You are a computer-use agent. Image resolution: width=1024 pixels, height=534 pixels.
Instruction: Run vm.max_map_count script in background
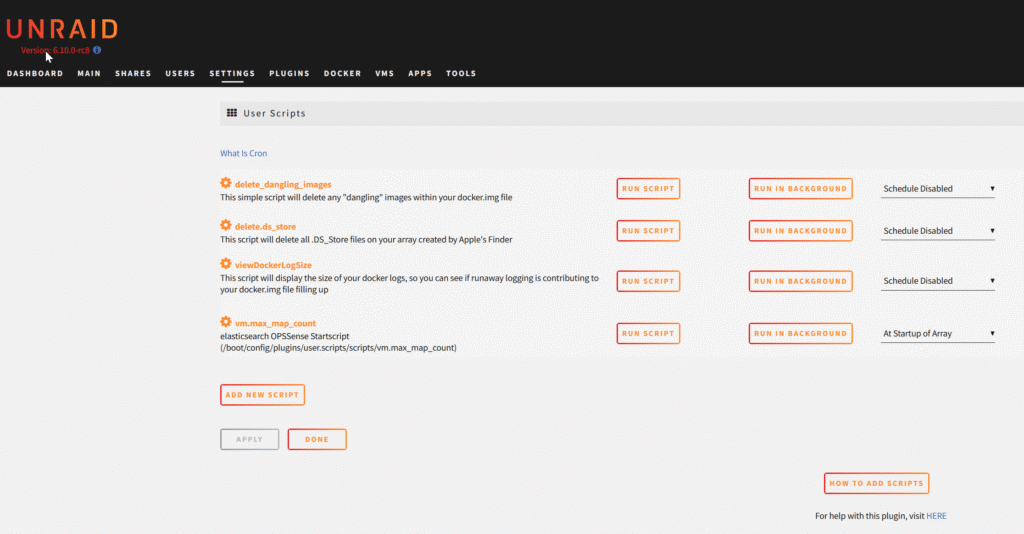pyautogui.click(x=800, y=334)
